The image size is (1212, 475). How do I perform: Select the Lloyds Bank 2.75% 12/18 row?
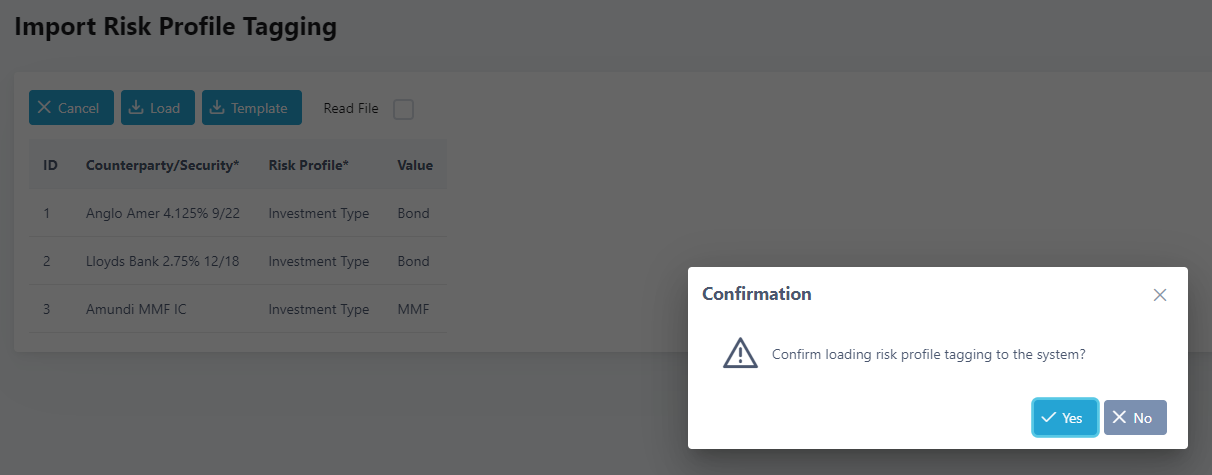[x=161, y=261]
